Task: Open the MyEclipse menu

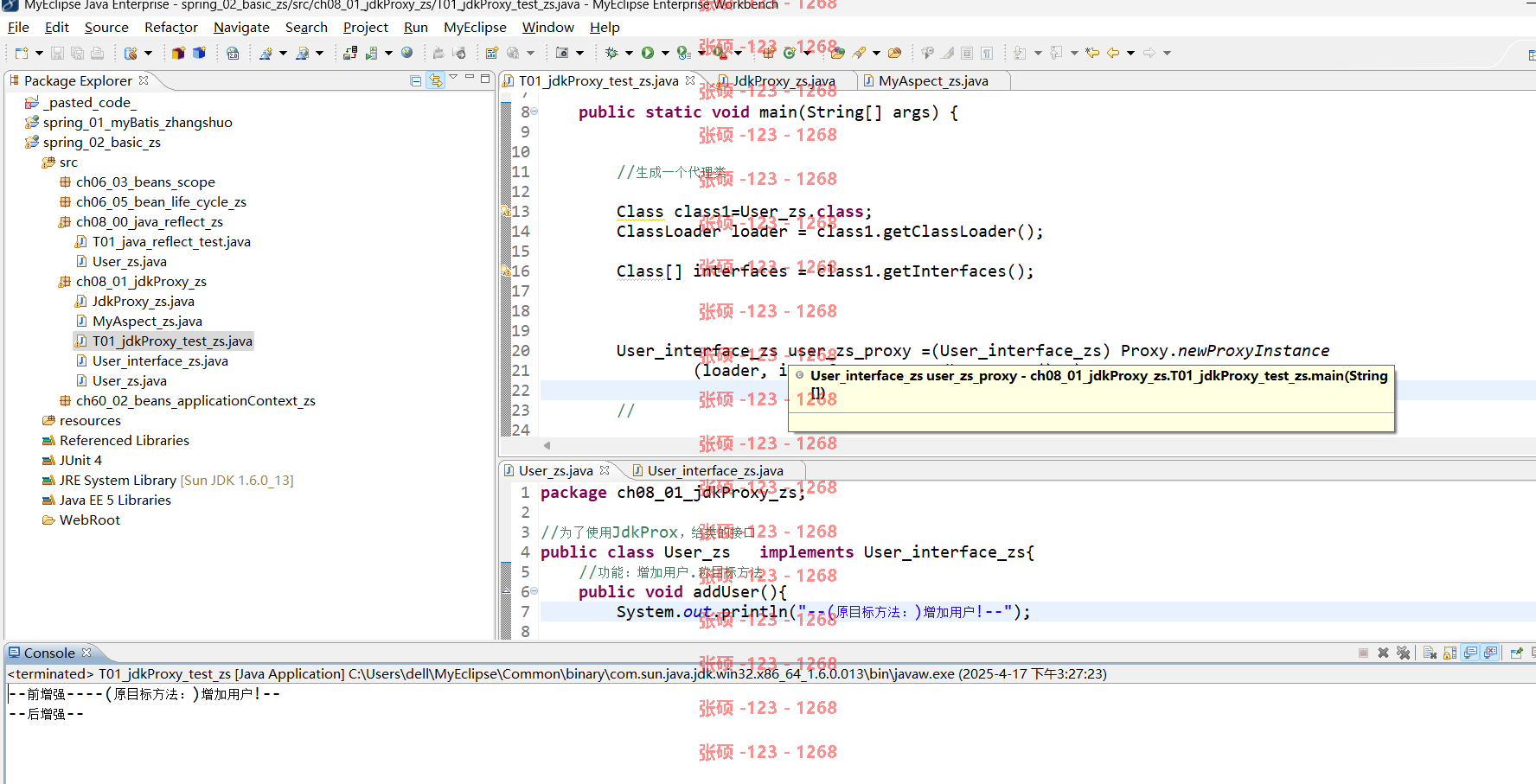Action: [475, 28]
